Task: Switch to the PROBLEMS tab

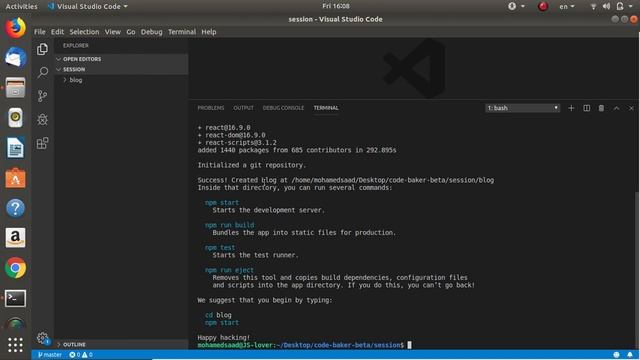Action: [211, 108]
